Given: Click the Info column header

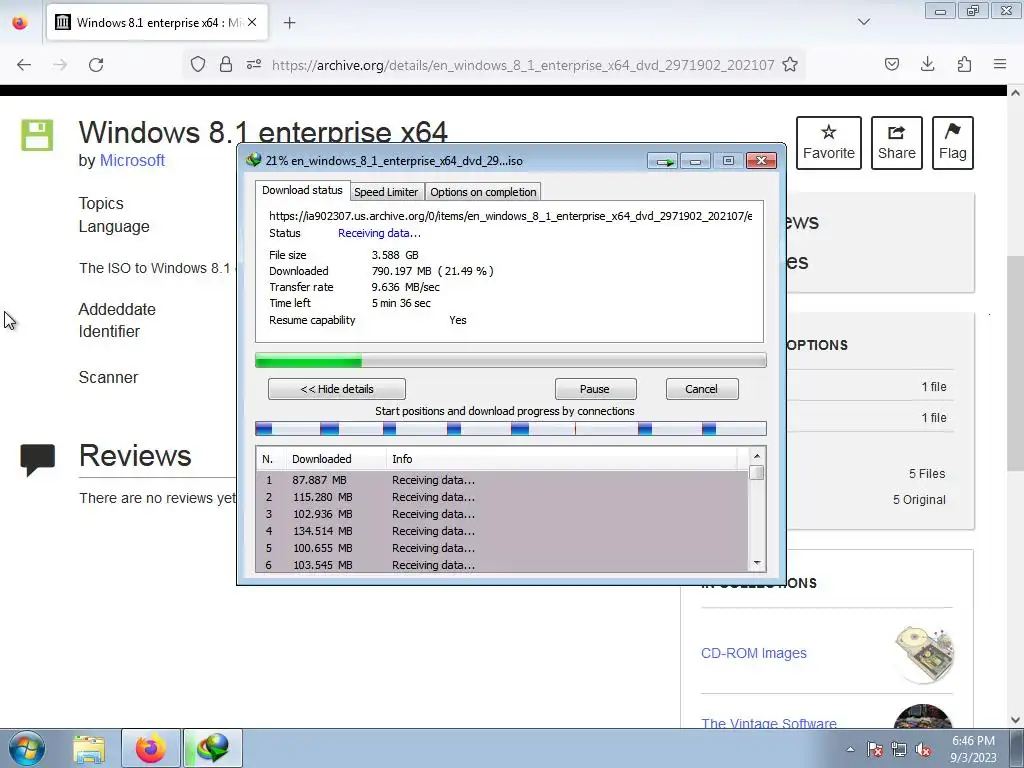Looking at the screenshot, I should pyautogui.click(x=562, y=459).
